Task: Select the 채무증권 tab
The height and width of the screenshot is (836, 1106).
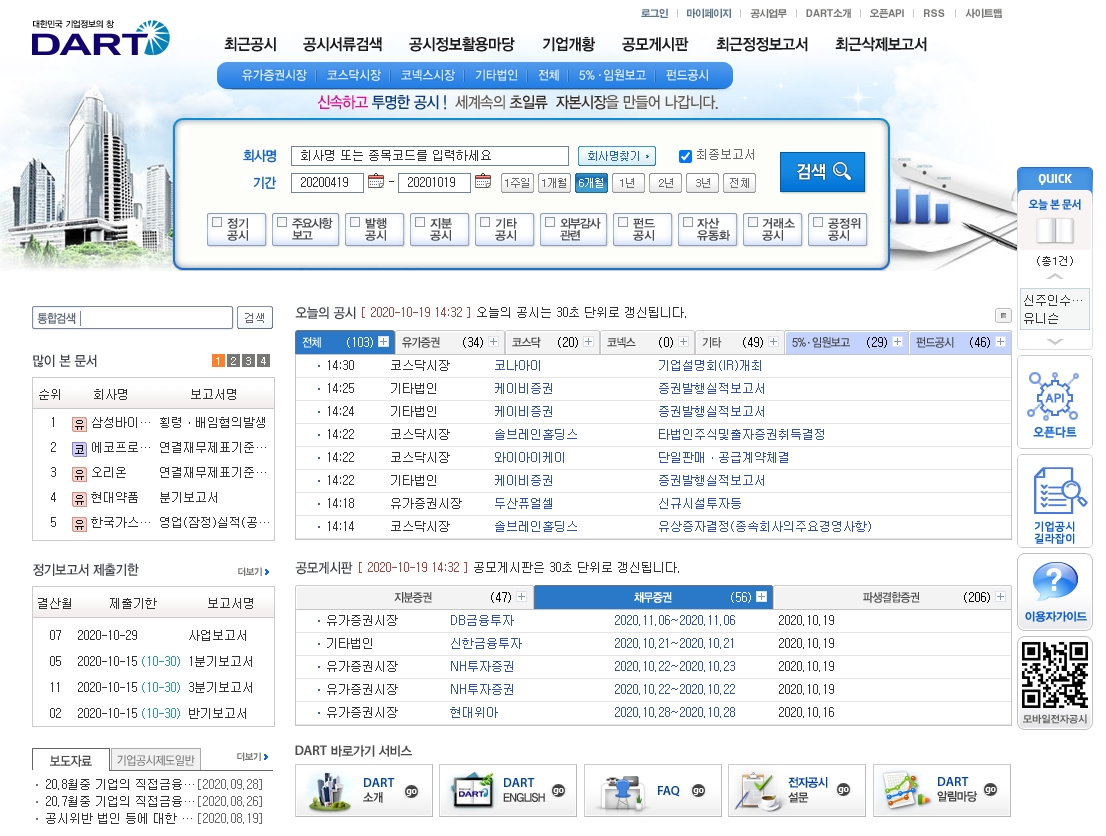Action: point(652,597)
